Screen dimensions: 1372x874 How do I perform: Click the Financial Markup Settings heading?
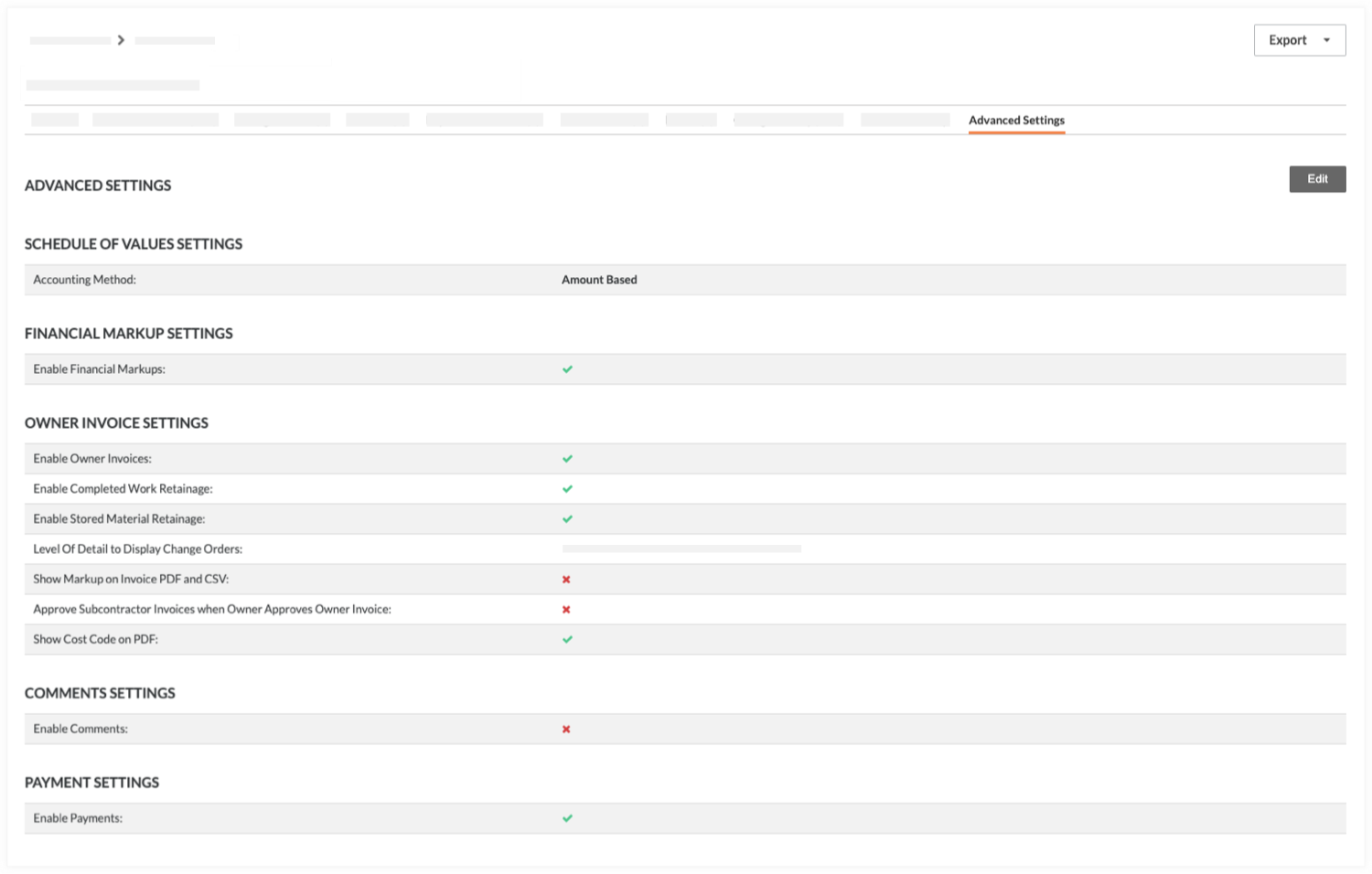pos(129,334)
